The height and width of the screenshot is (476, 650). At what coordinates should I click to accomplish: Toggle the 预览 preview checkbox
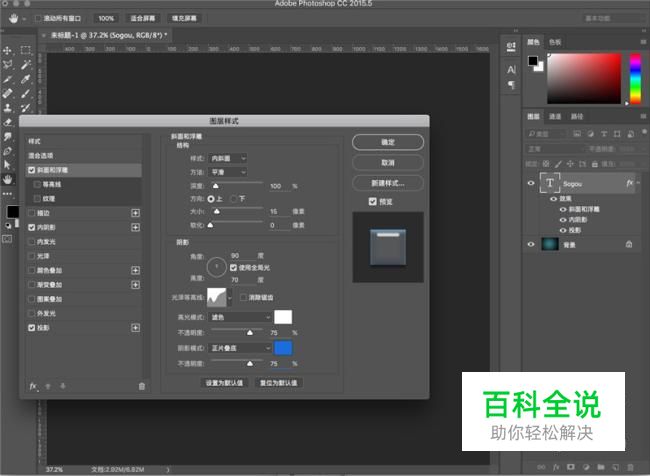[372, 202]
